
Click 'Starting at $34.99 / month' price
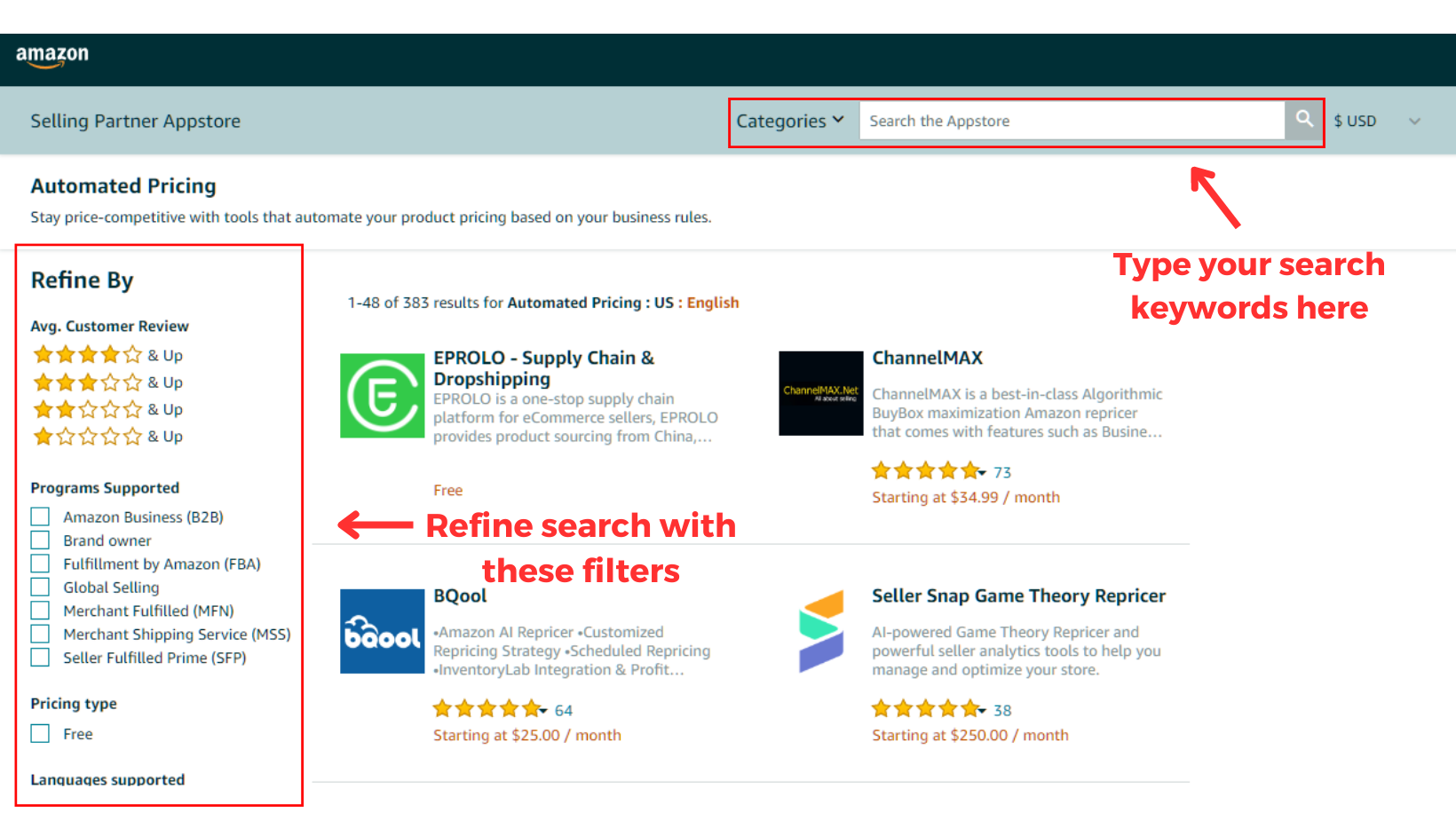(966, 498)
